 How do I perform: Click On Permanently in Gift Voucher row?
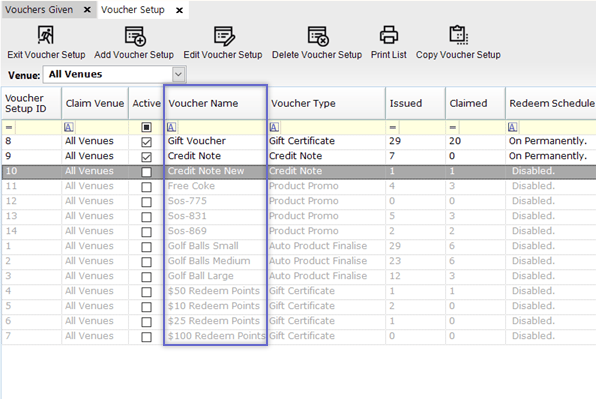point(548,141)
